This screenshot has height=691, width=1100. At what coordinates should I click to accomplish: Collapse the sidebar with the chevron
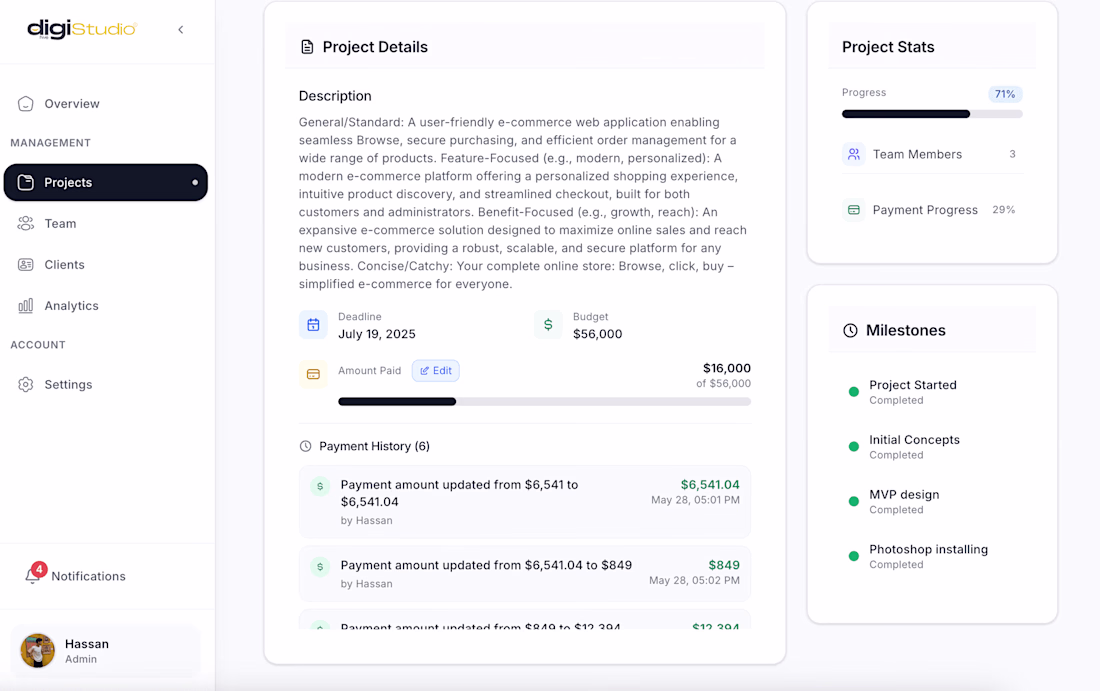(181, 30)
